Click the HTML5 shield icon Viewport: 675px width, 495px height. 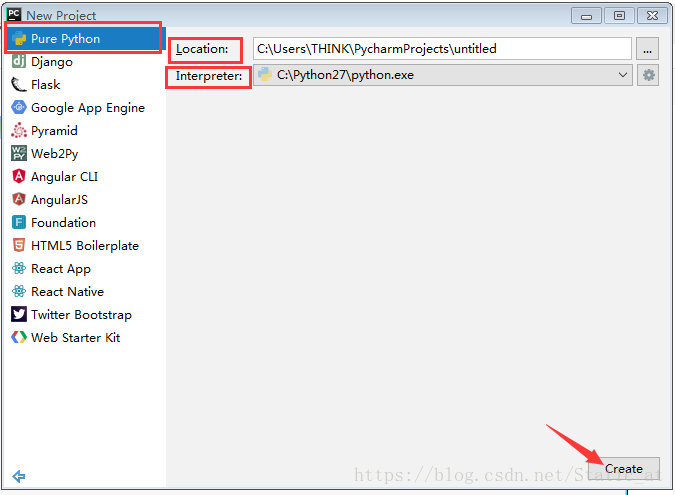[x=19, y=245]
